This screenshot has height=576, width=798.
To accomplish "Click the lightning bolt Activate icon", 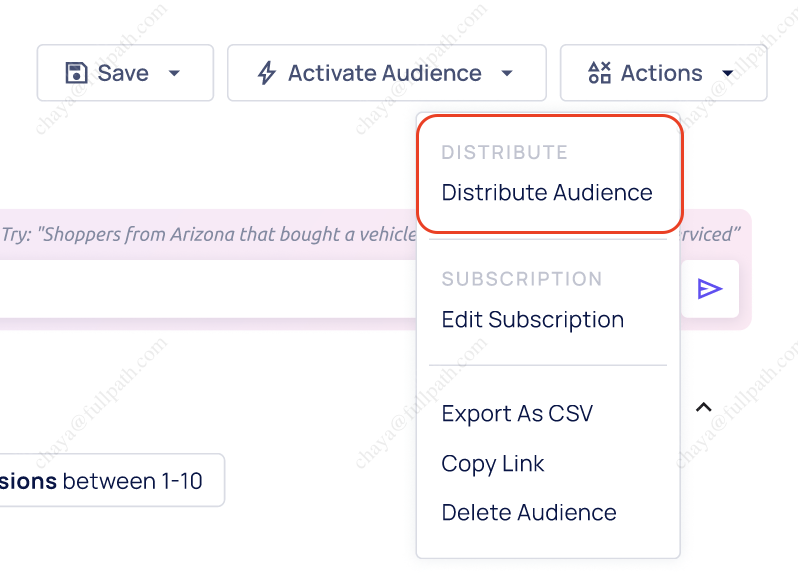I will 266,73.
